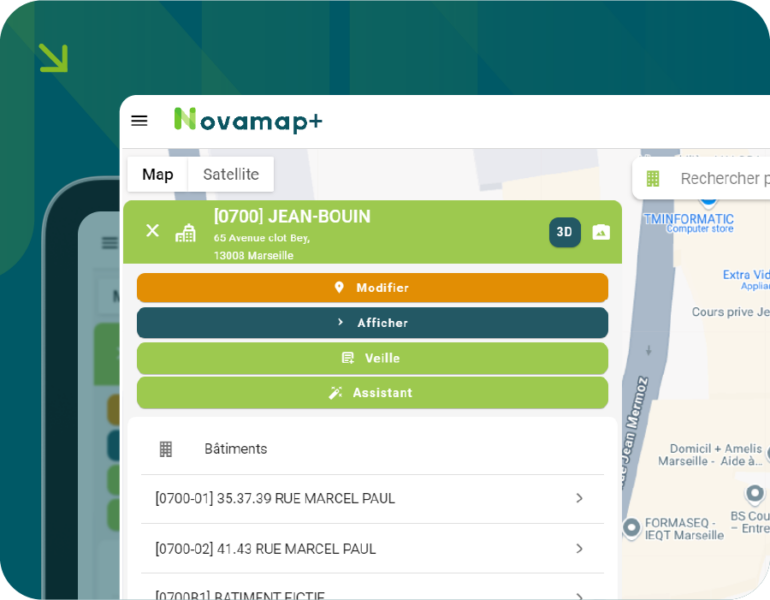Screen dimensions: 770x600
Task: Click the Domicil + Amelis Marseille place label
Action: pyautogui.click(x=710, y=455)
